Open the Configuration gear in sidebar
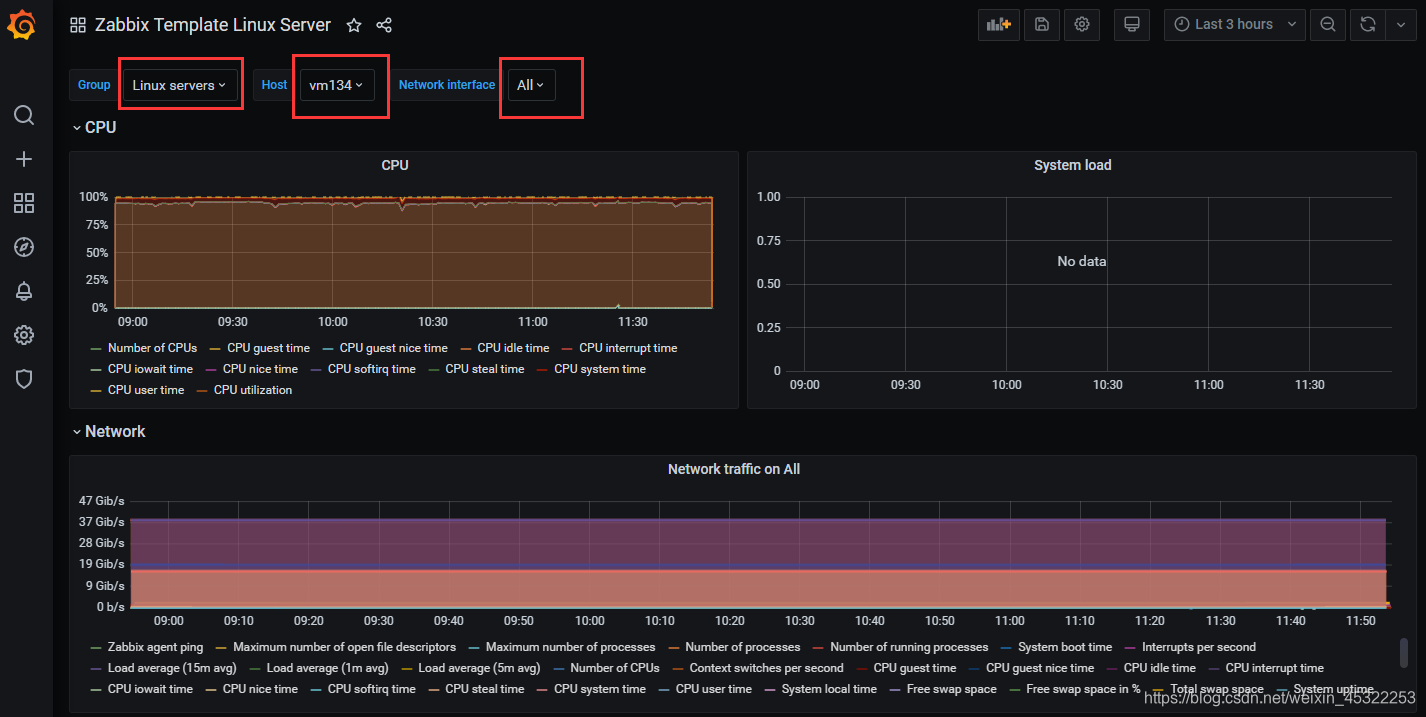The image size is (1426, 717). (24, 335)
